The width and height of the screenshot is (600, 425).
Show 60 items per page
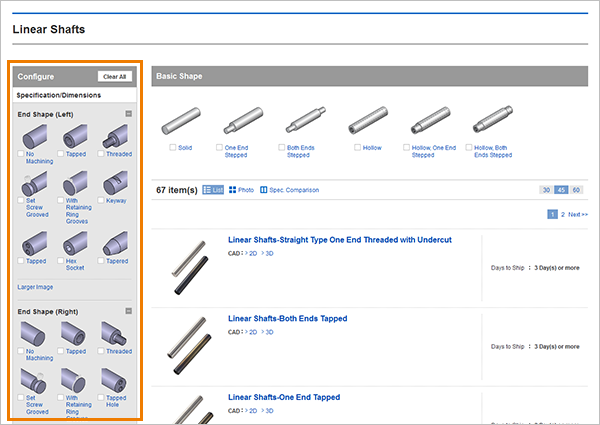coord(577,189)
